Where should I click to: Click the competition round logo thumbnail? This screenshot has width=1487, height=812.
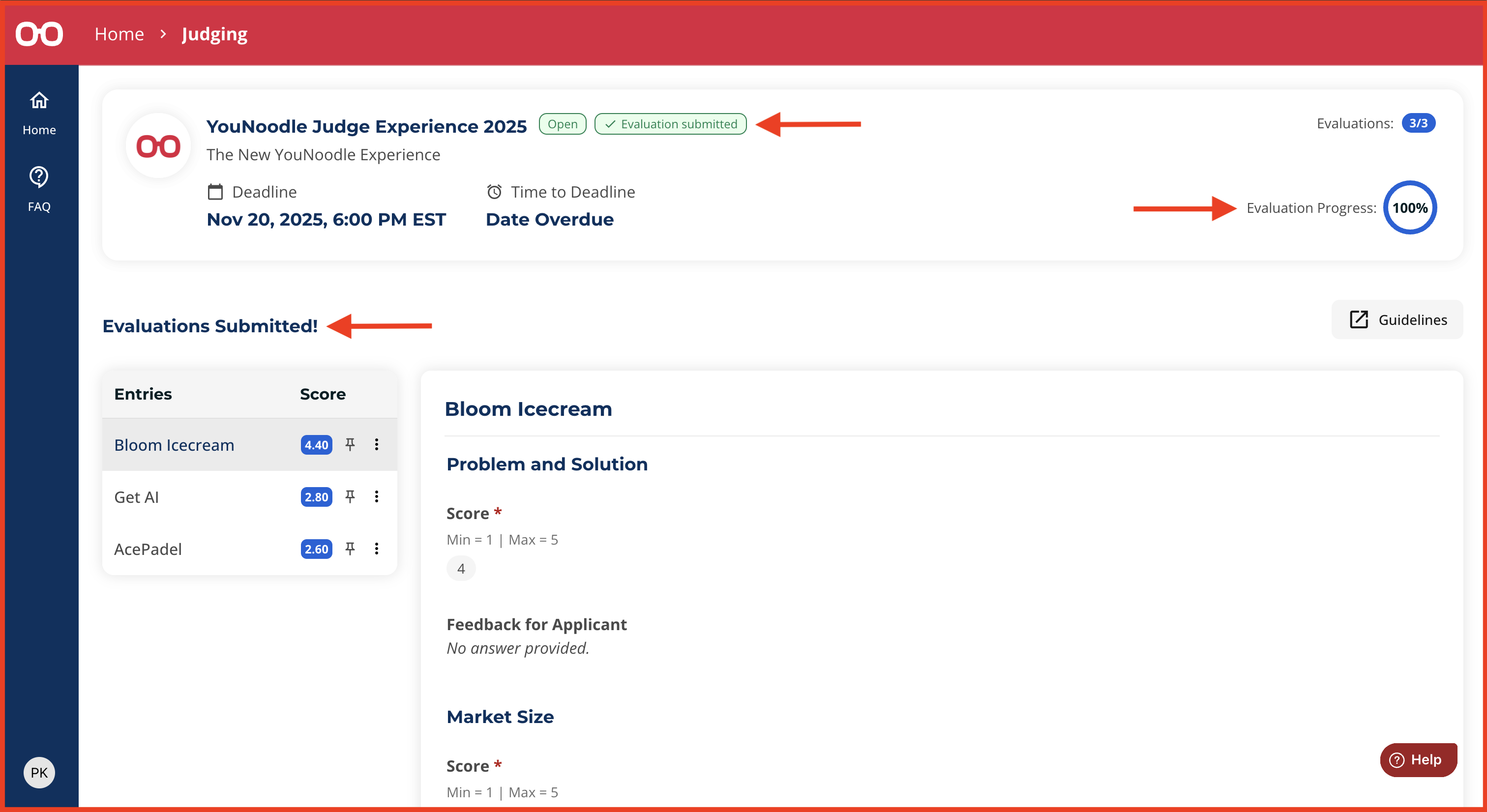click(158, 146)
